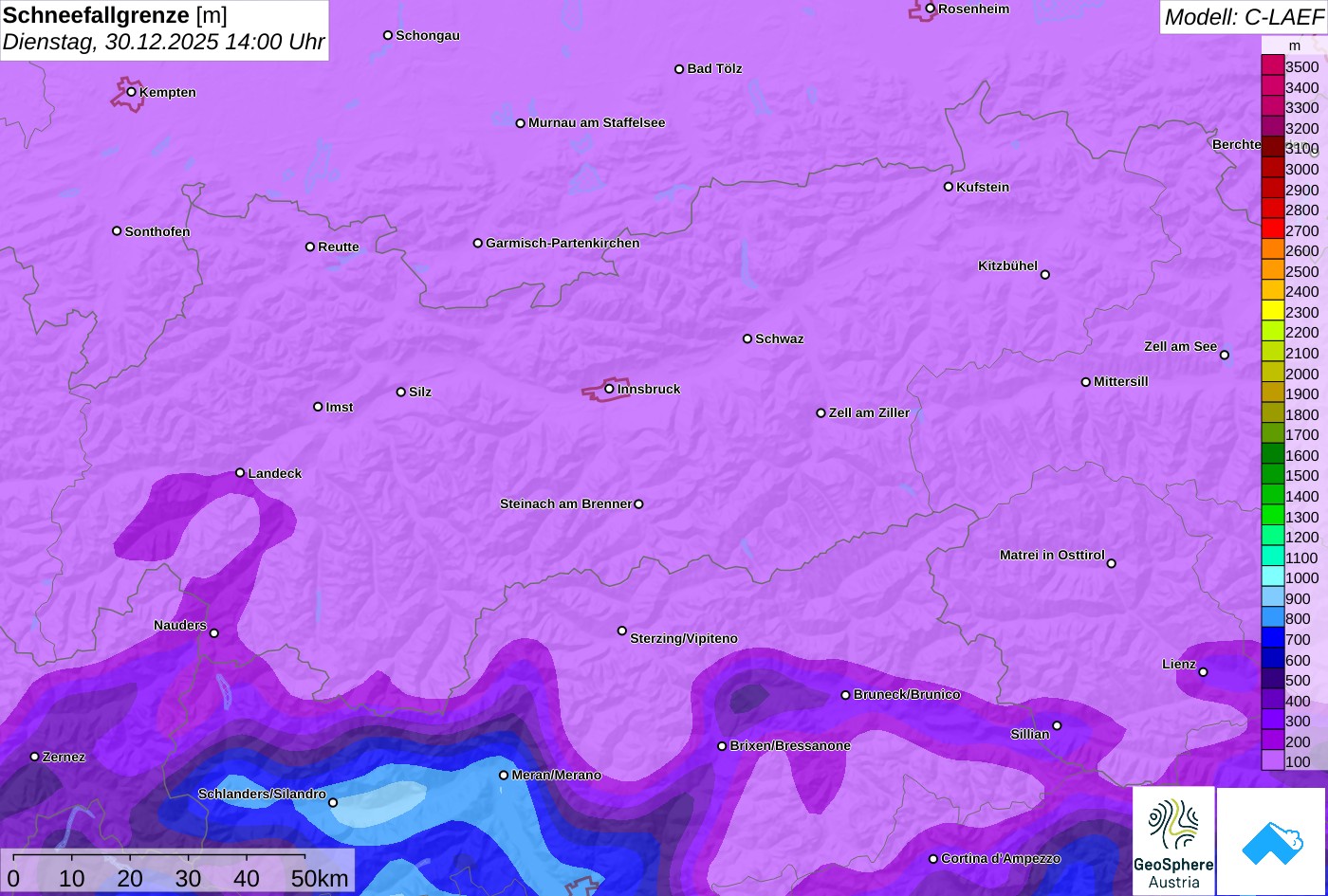1328x896 pixels.
Task: Click the Kufstein location dot
Action: (x=949, y=187)
